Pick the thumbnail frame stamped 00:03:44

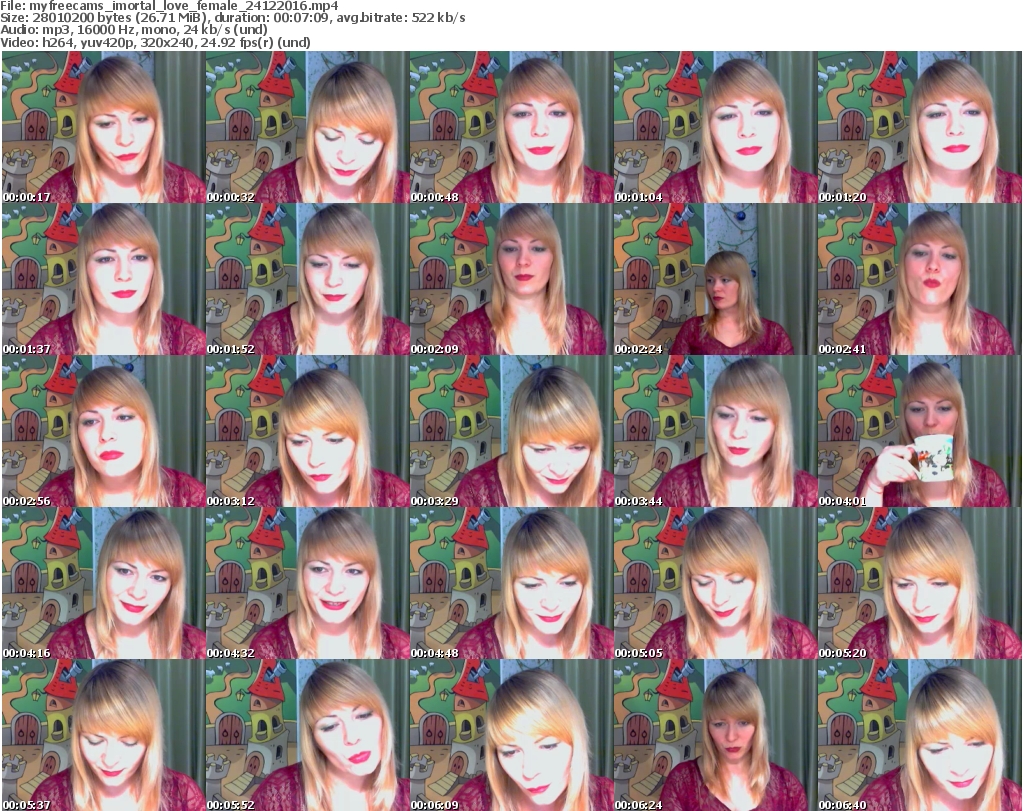(715, 432)
